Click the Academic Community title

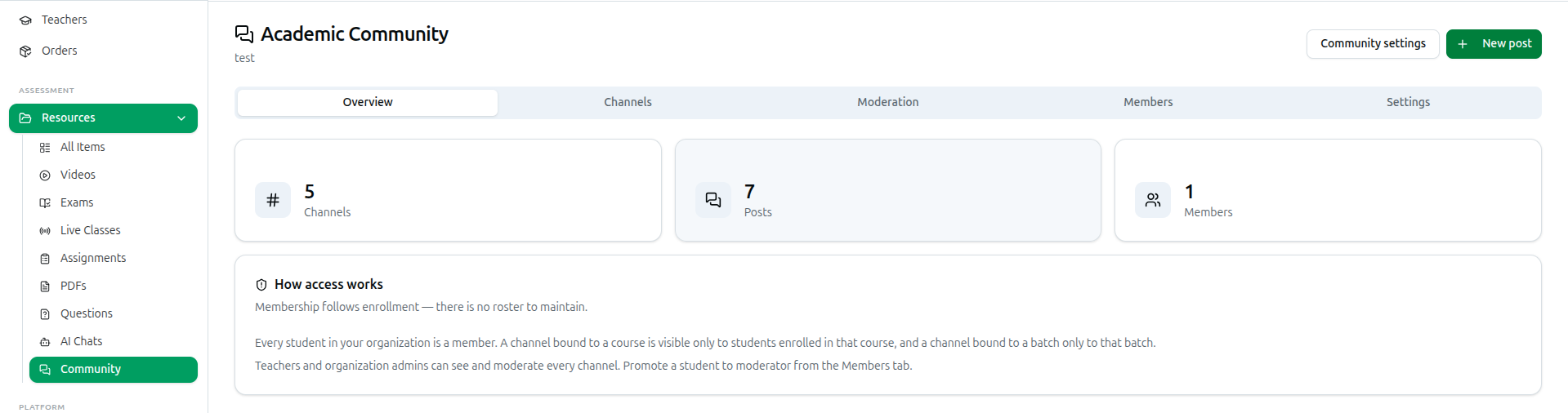click(355, 34)
